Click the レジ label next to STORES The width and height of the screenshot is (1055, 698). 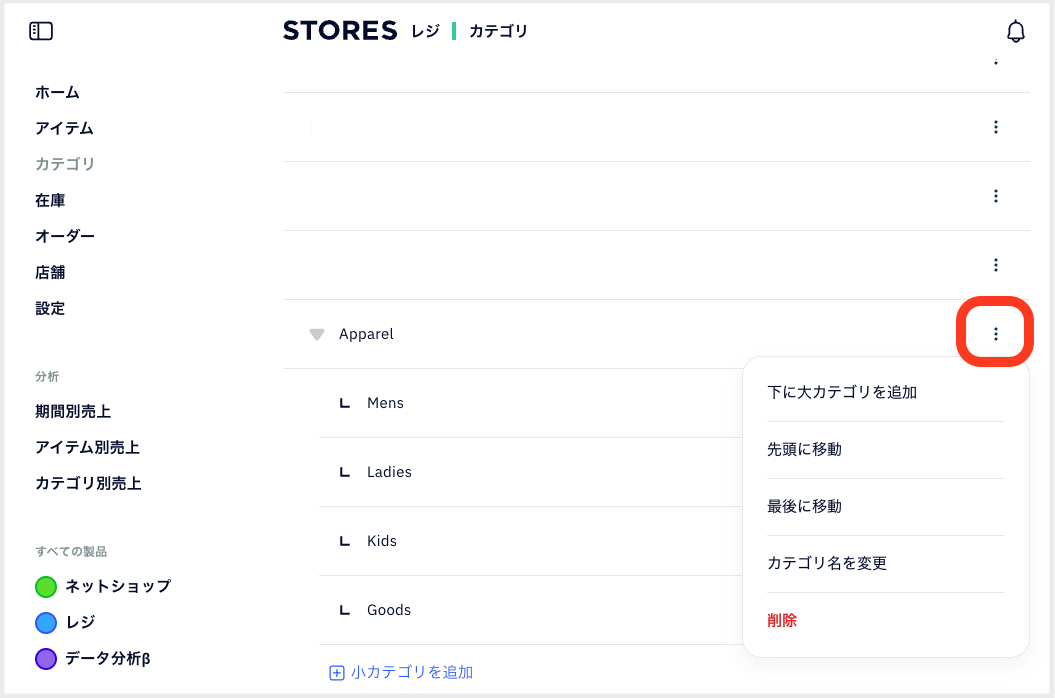click(425, 31)
